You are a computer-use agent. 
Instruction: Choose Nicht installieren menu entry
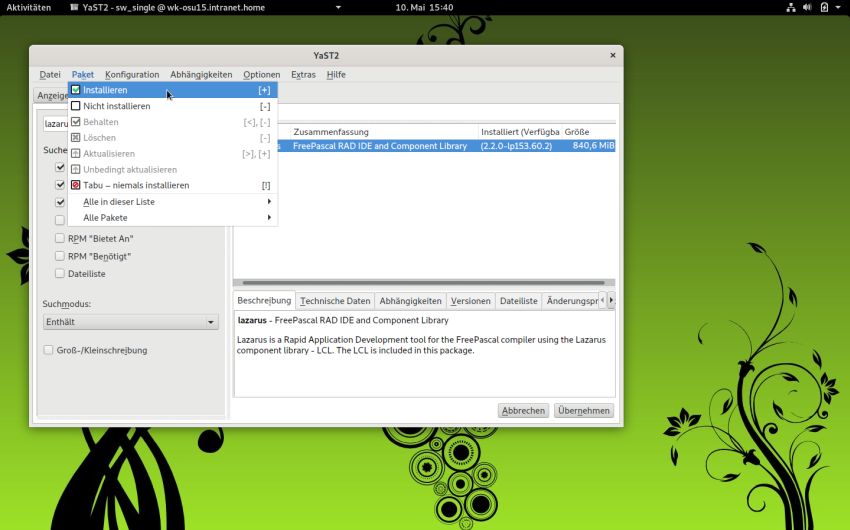click(x=173, y=106)
